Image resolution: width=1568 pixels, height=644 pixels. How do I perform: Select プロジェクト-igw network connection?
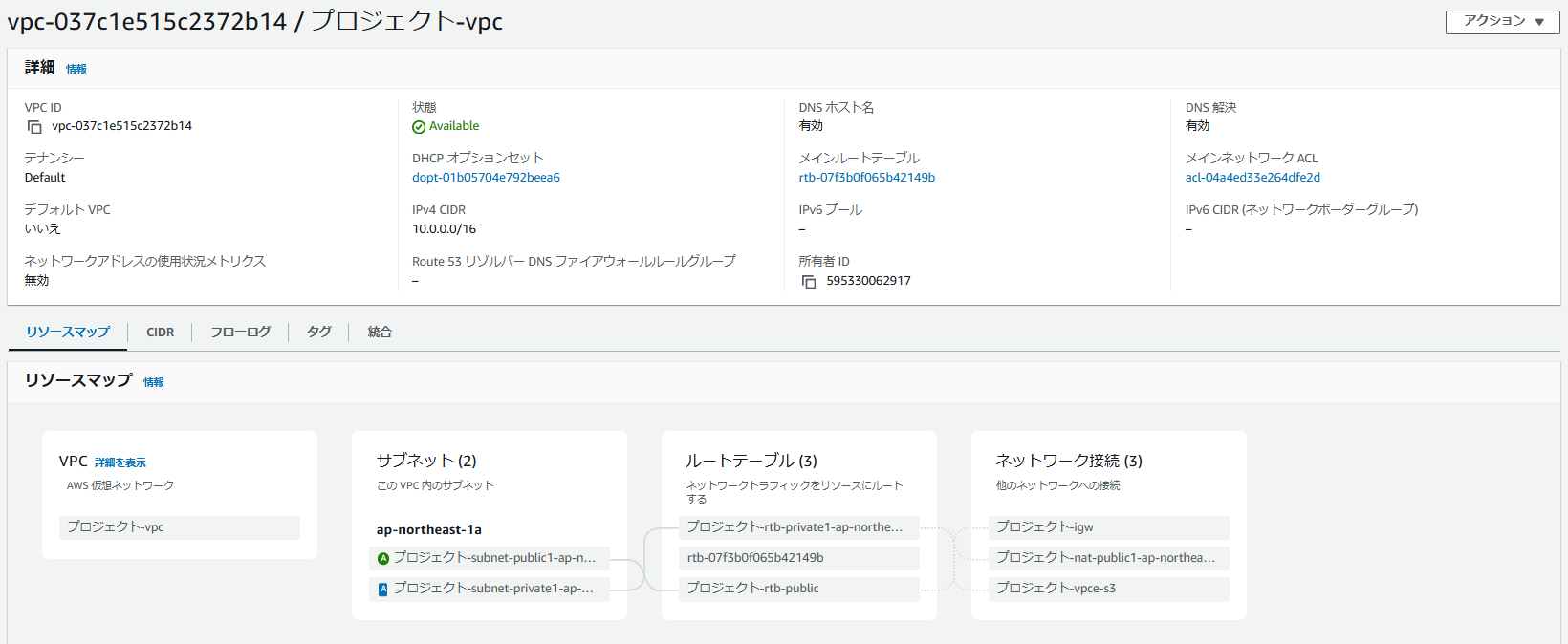[x=1109, y=527]
